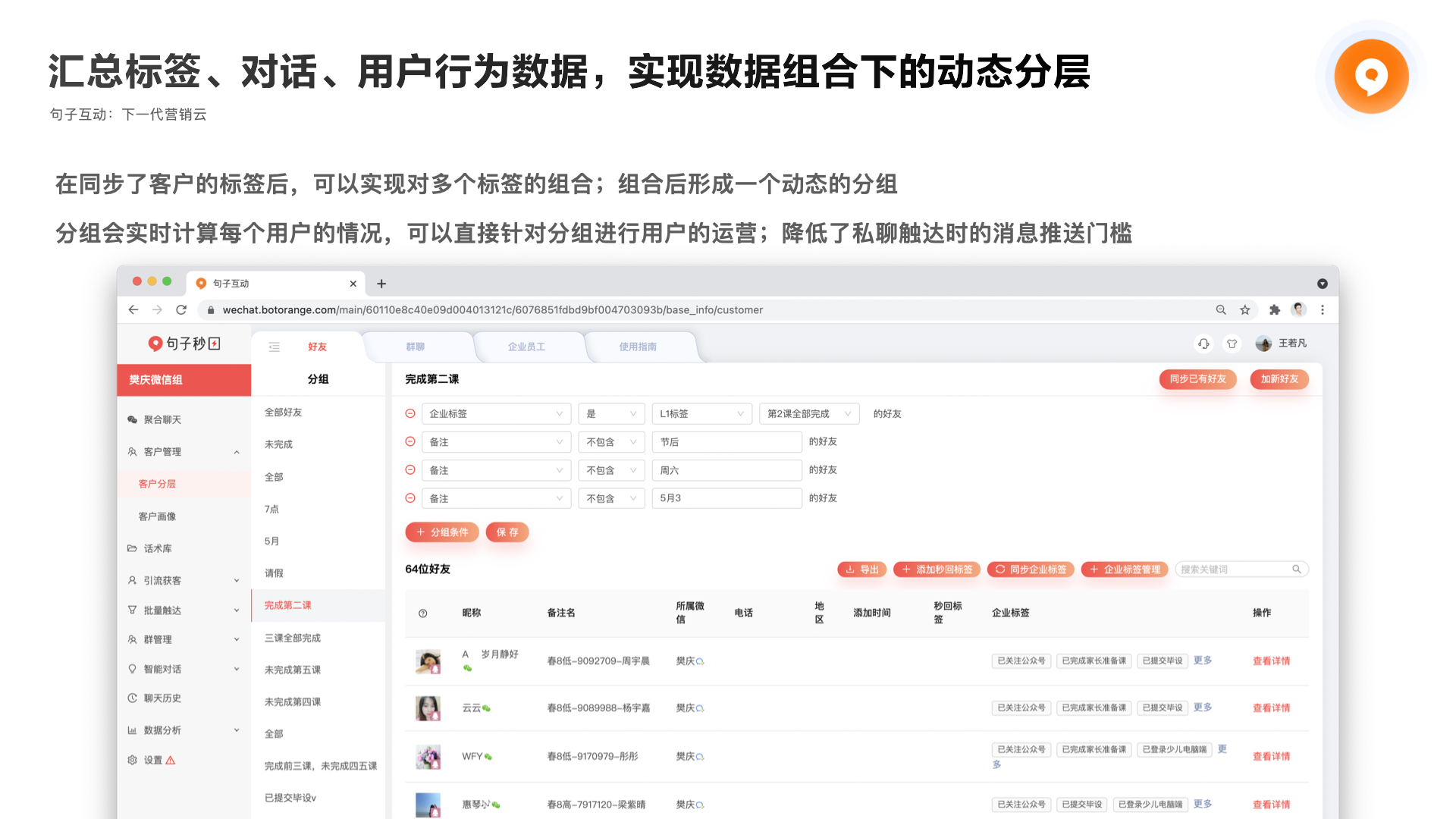Click the avatar thumbnail of WFY

(x=428, y=757)
